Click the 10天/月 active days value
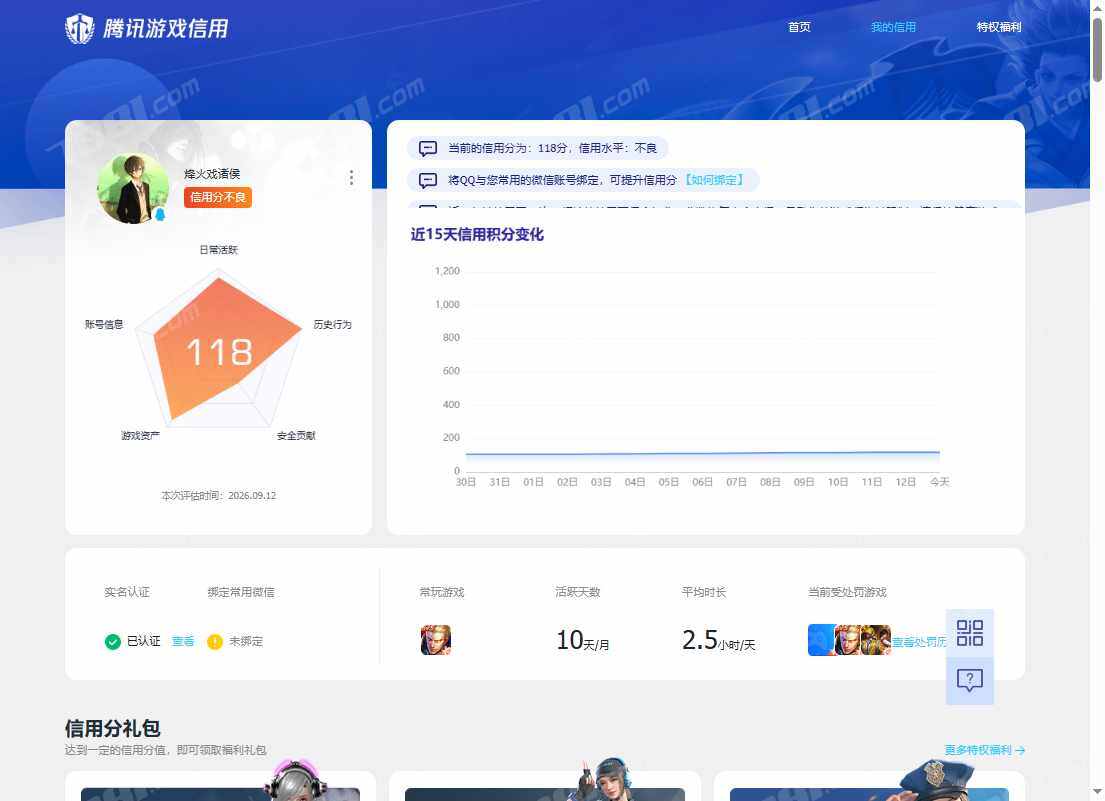The image size is (1105, 801). pyautogui.click(x=583, y=640)
